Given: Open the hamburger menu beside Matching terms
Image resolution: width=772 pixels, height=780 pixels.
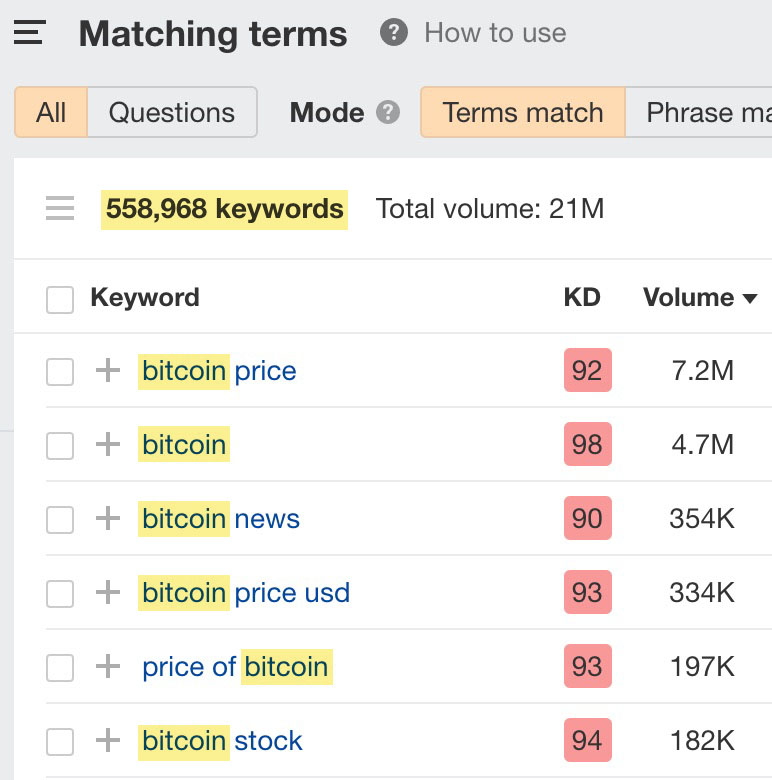Looking at the screenshot, I should coord(29,33).
